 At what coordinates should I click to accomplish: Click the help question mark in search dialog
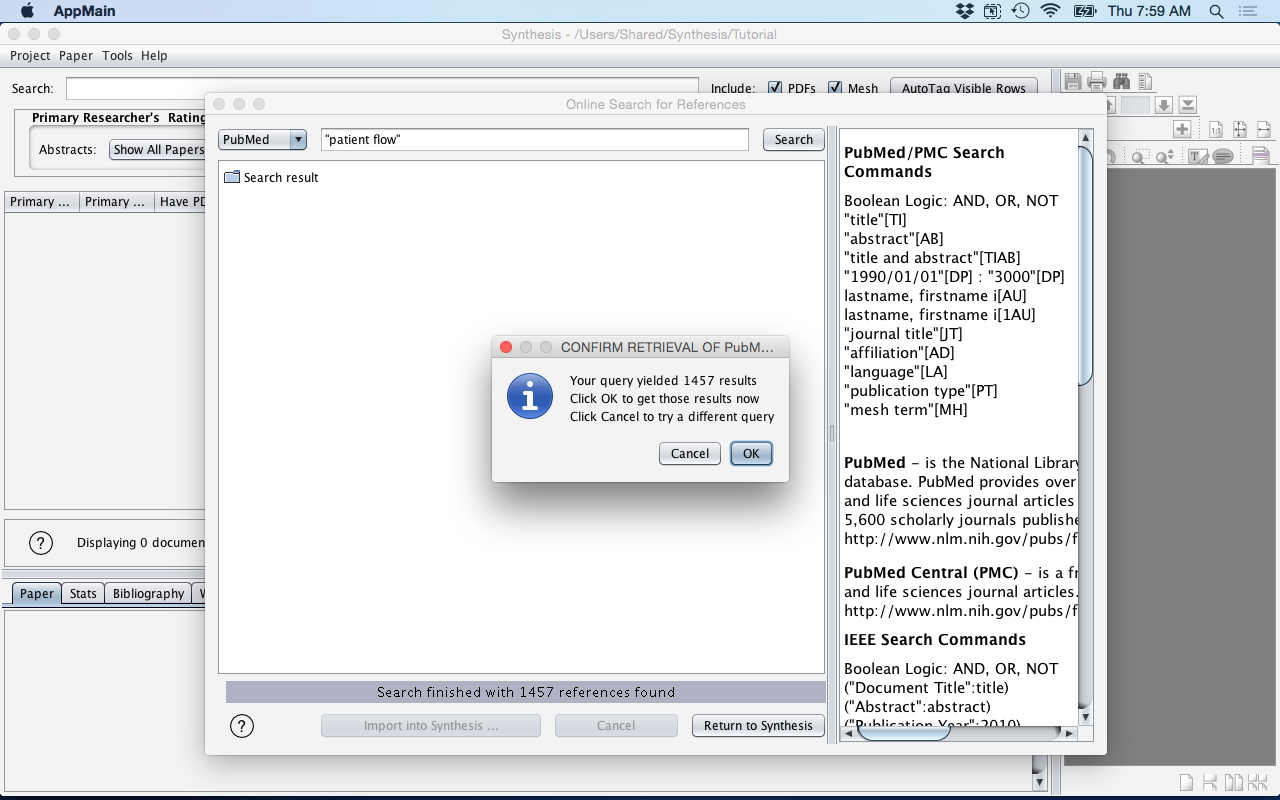[x=242, y=726]
